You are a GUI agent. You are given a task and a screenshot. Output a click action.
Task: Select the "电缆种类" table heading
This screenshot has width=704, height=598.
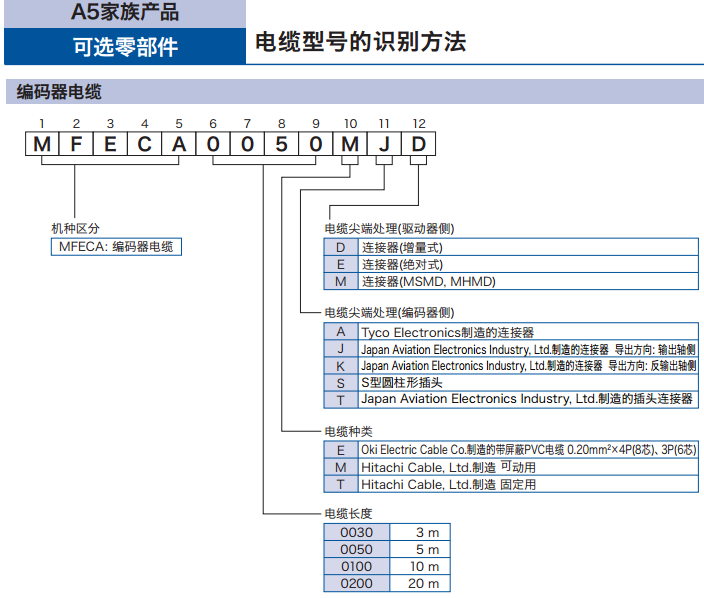pyautogui.click(x=348, y=431)
